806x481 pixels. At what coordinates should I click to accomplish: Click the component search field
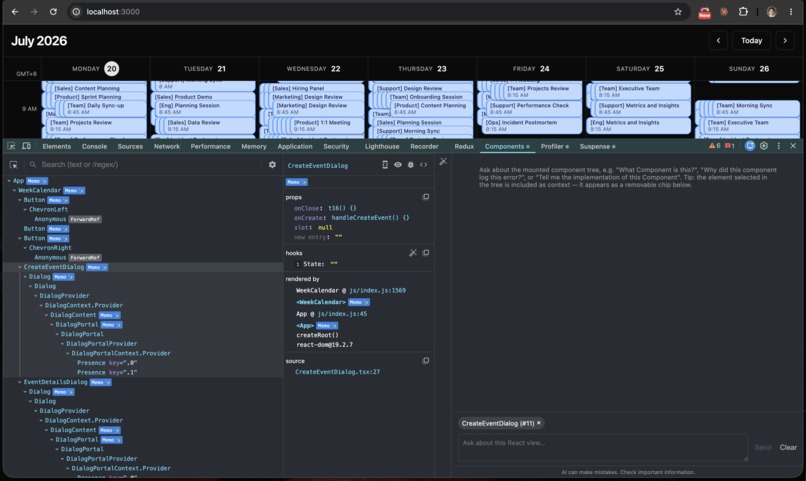[149, 164]
